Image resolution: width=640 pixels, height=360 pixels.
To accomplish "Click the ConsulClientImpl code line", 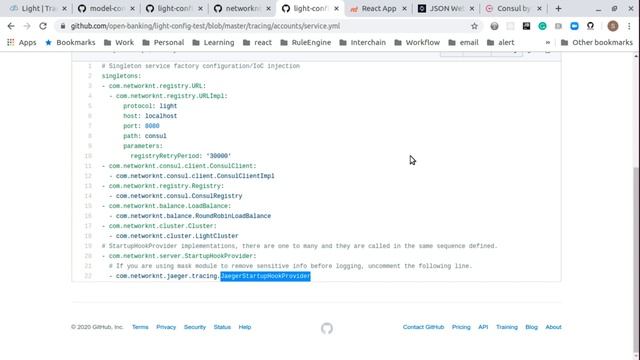I will pyautogui.click(x=192, y=176).
